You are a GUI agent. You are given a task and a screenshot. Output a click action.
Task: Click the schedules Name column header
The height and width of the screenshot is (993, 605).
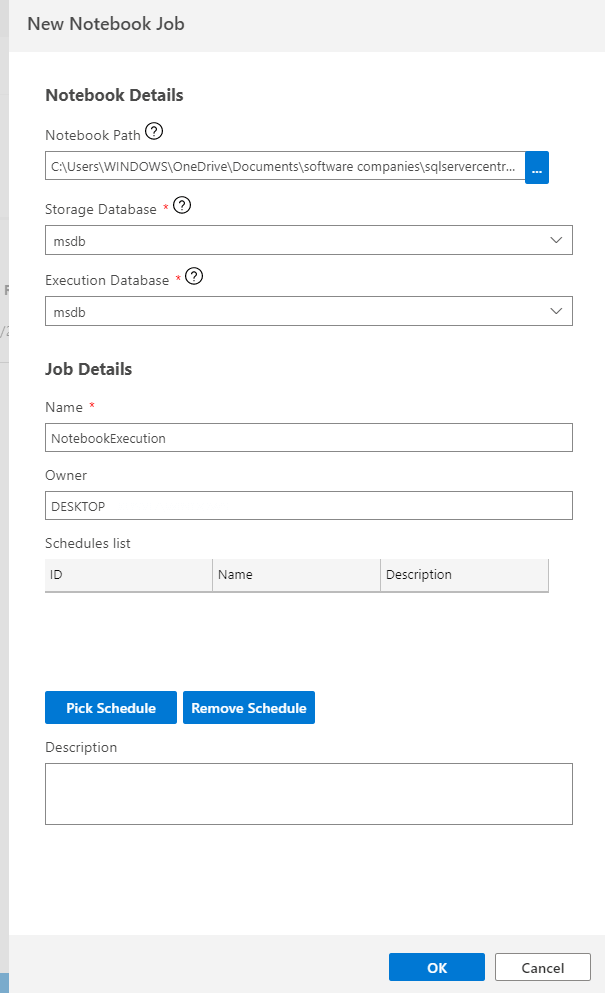[296, 575]
